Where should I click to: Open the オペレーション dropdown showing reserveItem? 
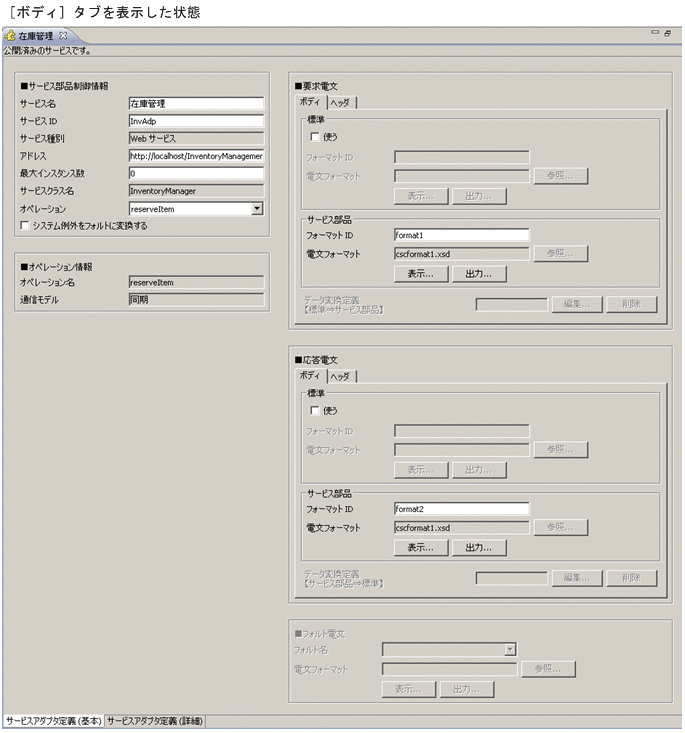(x=257, y=208)
